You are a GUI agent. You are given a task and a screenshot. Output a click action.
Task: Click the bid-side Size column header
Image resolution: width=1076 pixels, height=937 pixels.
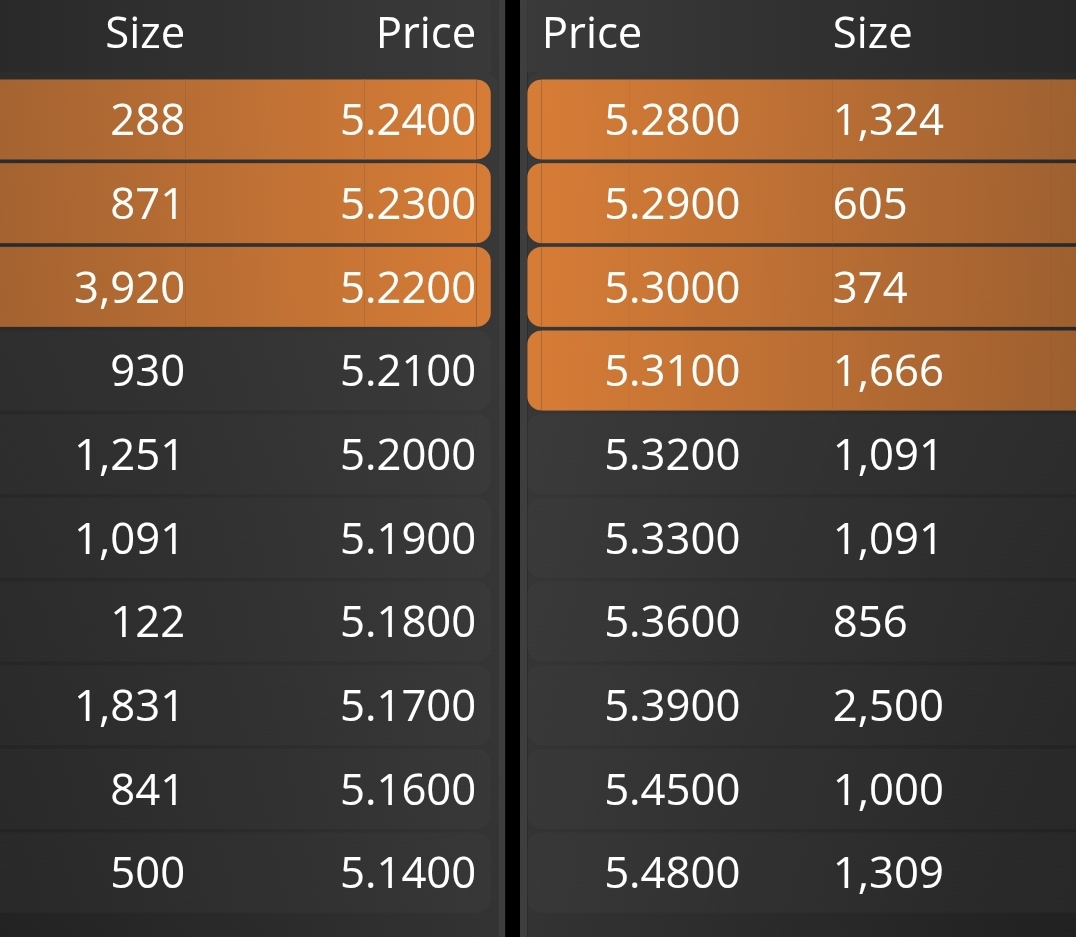(x=145, y=33)
